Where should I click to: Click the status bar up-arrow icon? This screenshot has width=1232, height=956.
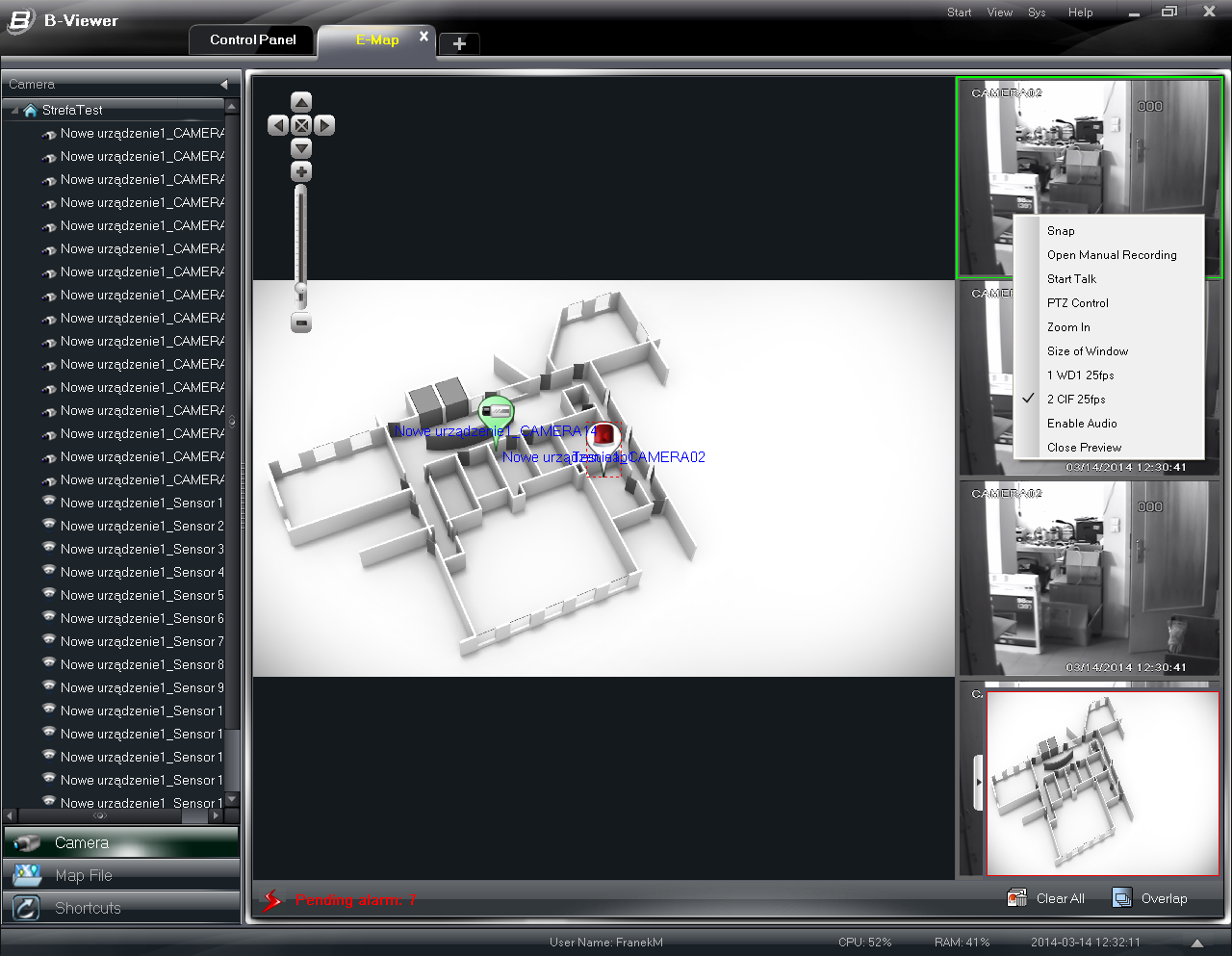(x=1197, y=943)
